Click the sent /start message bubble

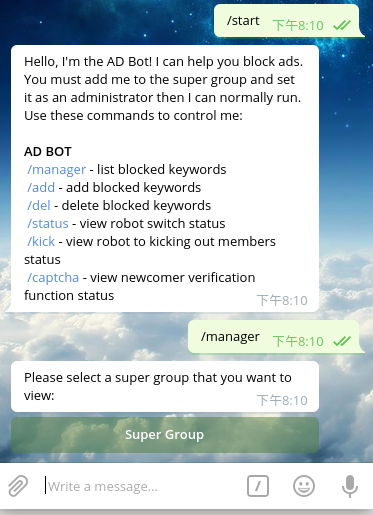287,21
